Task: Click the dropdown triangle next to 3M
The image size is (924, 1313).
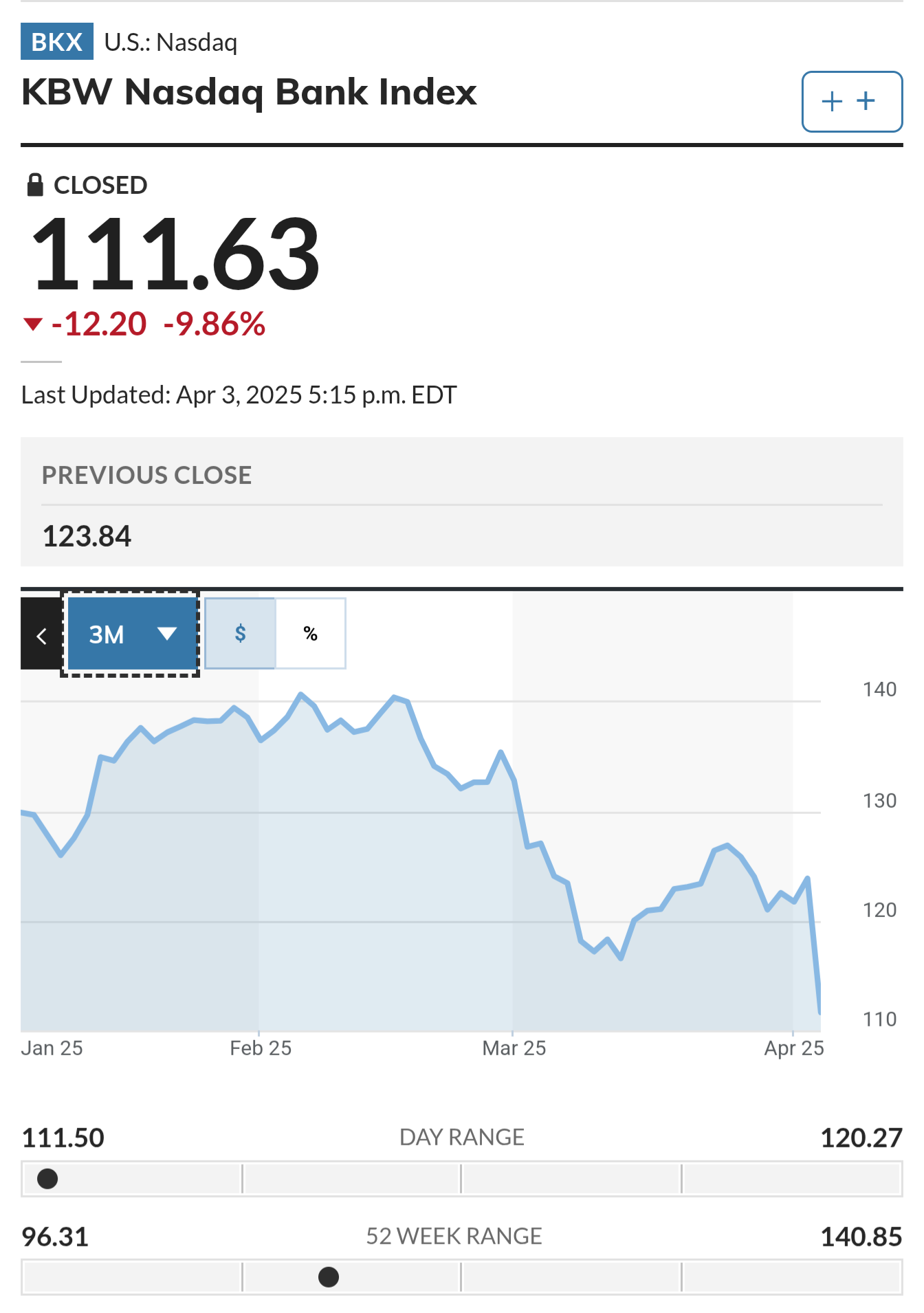Action: coord(167,634)
